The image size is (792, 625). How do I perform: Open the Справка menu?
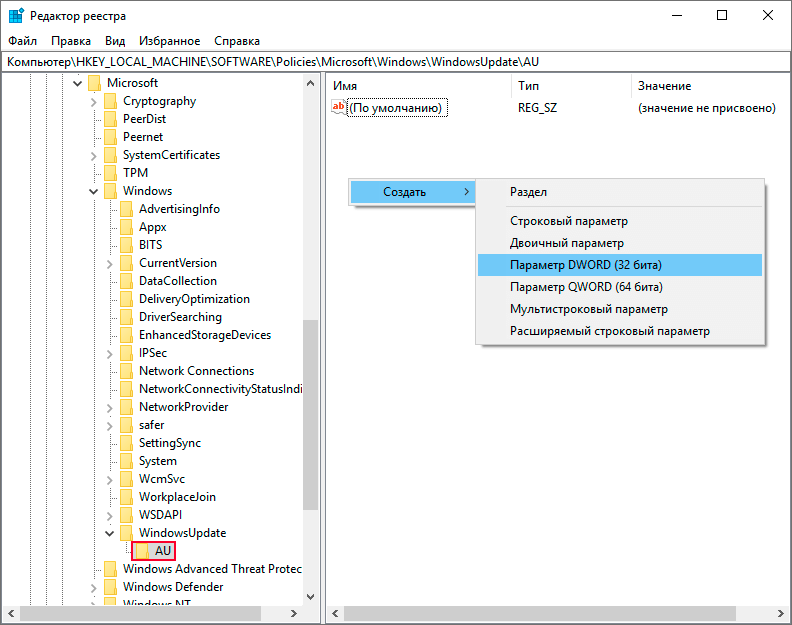[236, 41]
